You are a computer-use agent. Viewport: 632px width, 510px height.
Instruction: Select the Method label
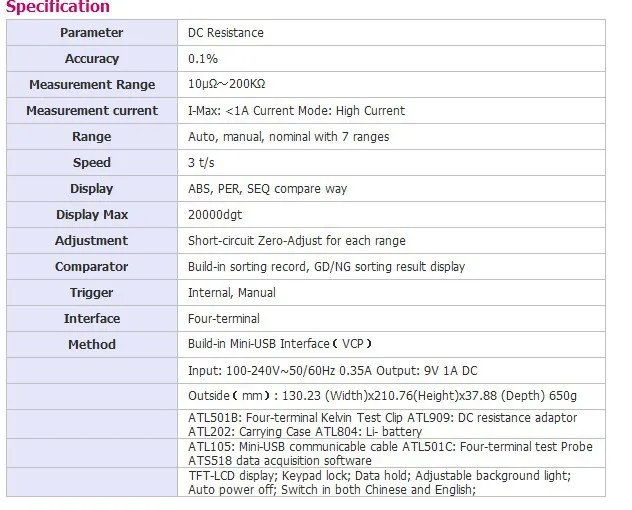pos(92,345)
